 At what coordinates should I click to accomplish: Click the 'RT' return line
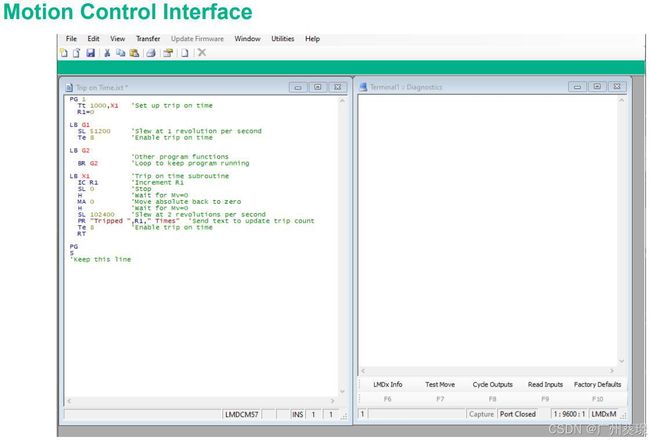(x=81, y=234)
